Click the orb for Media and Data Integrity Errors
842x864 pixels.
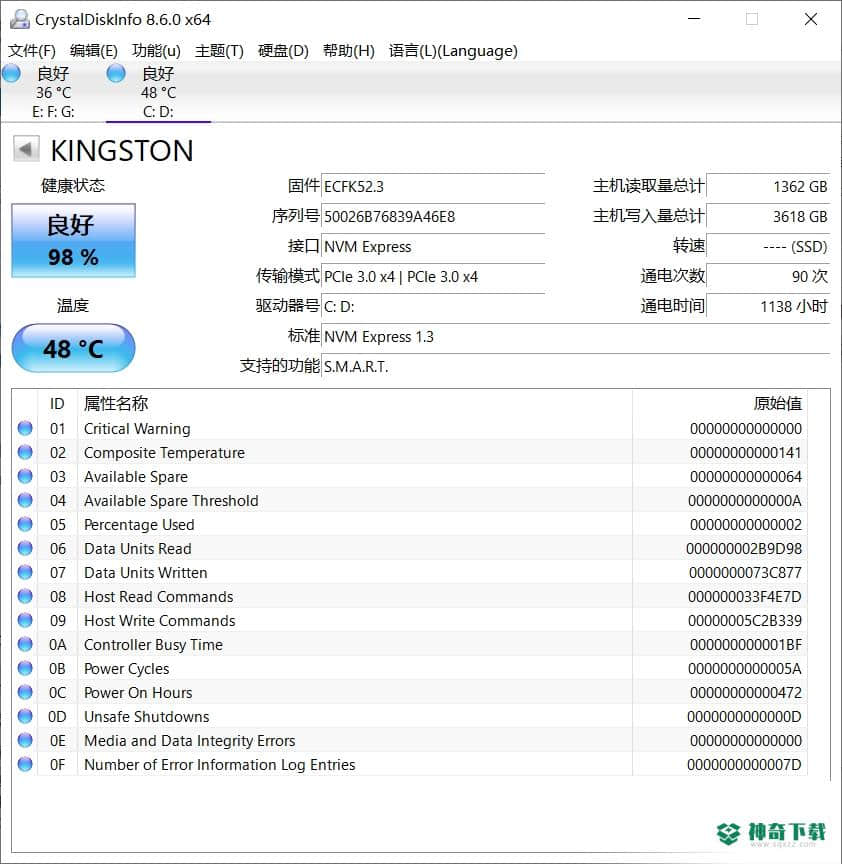point(25,740)
